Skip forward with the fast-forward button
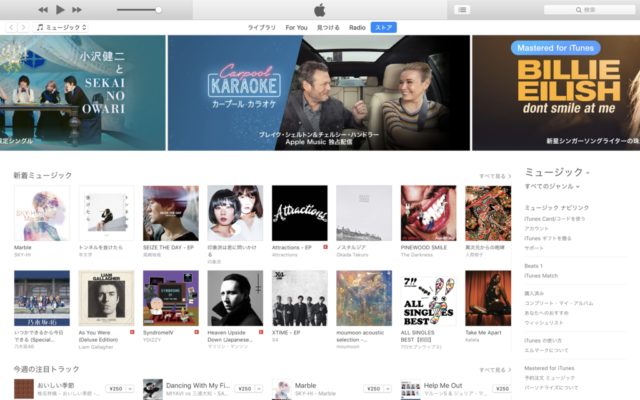 pyautogui.click(x=77, y=9)
